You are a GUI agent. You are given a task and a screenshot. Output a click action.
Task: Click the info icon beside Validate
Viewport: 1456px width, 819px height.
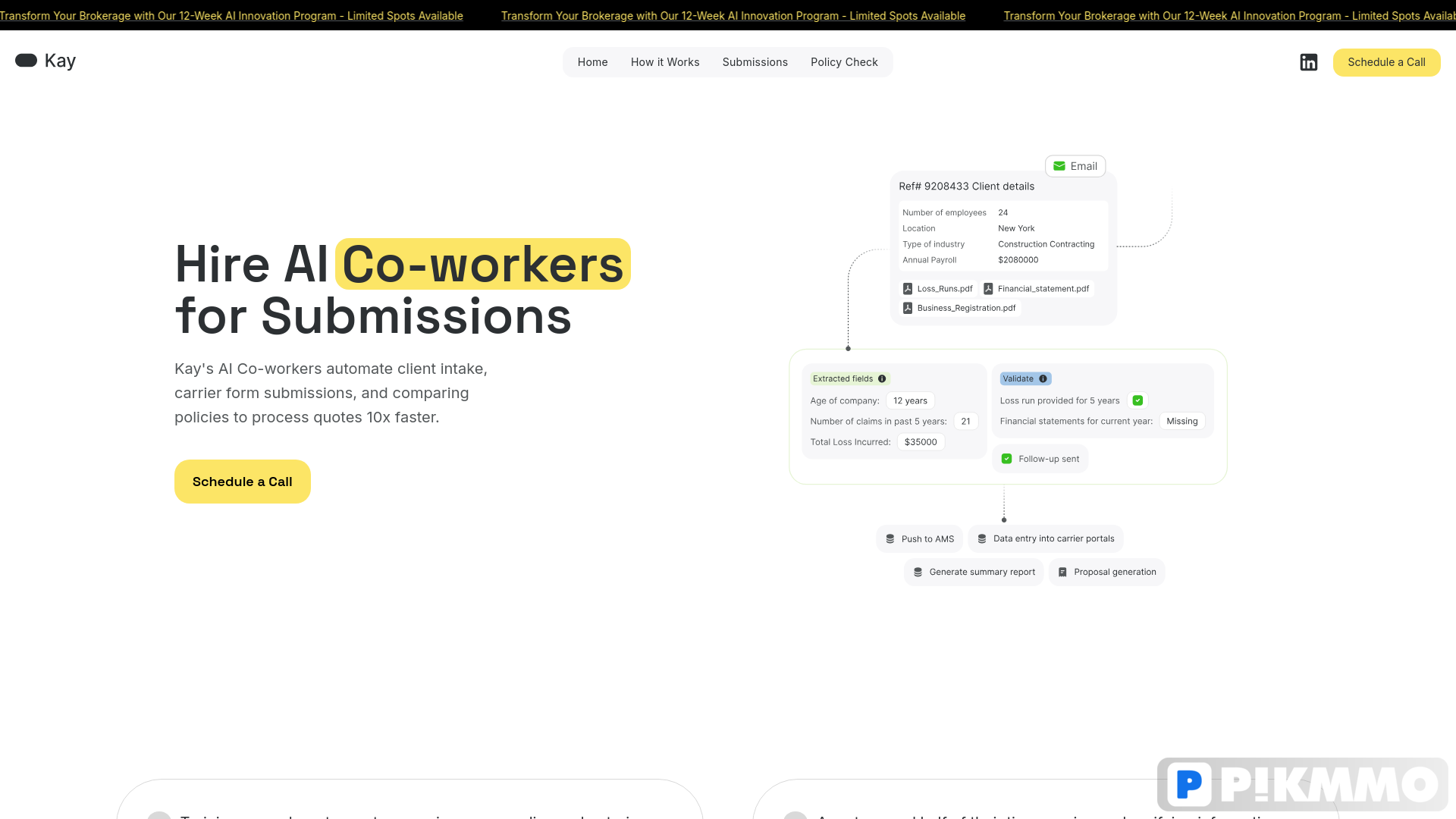pyautogui.click(x=1043, y=378)
